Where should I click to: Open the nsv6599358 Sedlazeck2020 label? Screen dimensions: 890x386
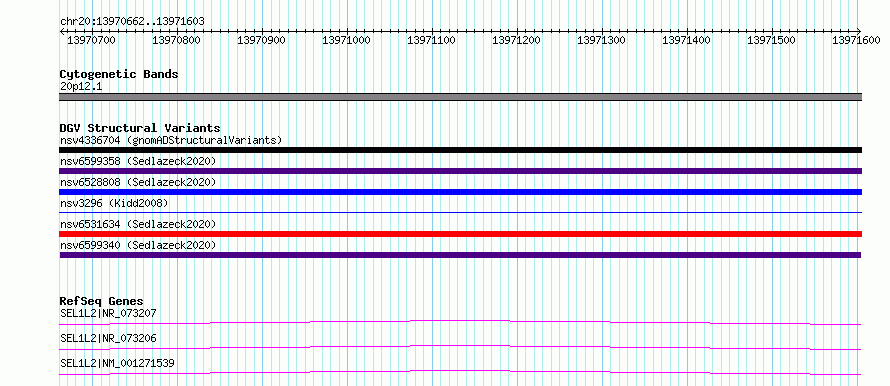point(138,161)
